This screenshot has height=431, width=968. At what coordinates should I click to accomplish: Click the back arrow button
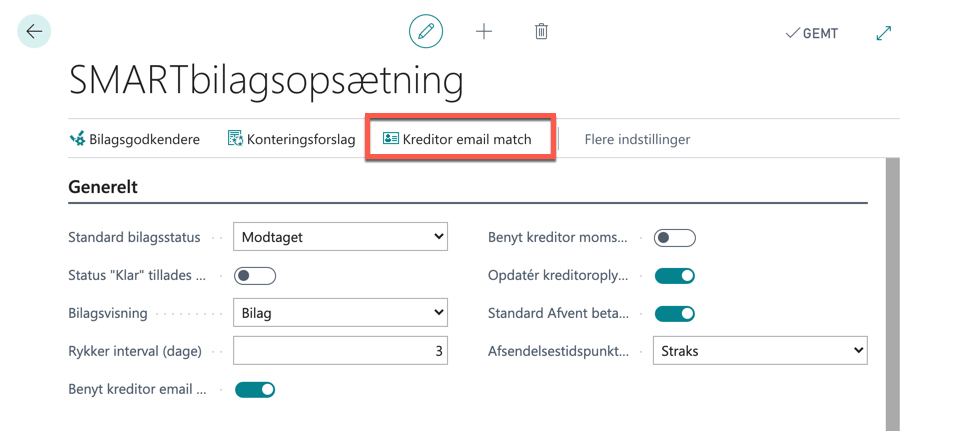[x=34, y=31]
